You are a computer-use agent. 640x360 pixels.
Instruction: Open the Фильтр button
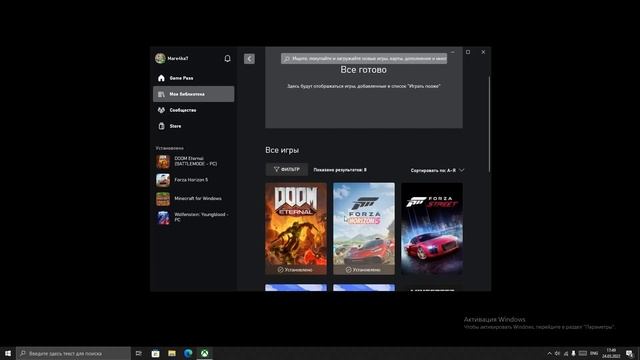(287, 169)
